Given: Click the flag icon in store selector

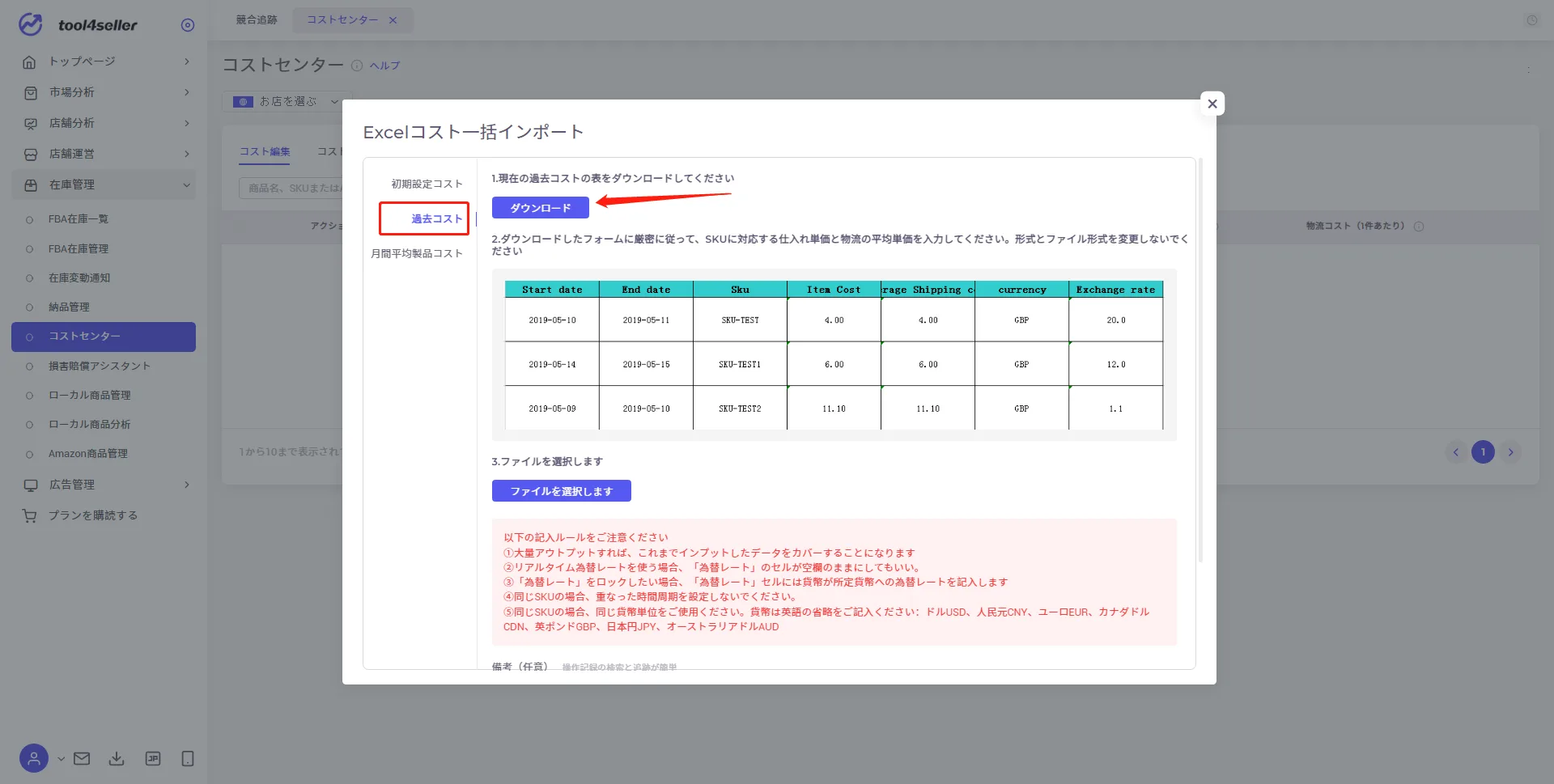Looking at the screenshot, I should pyautogui.click(x=243, y=102).
